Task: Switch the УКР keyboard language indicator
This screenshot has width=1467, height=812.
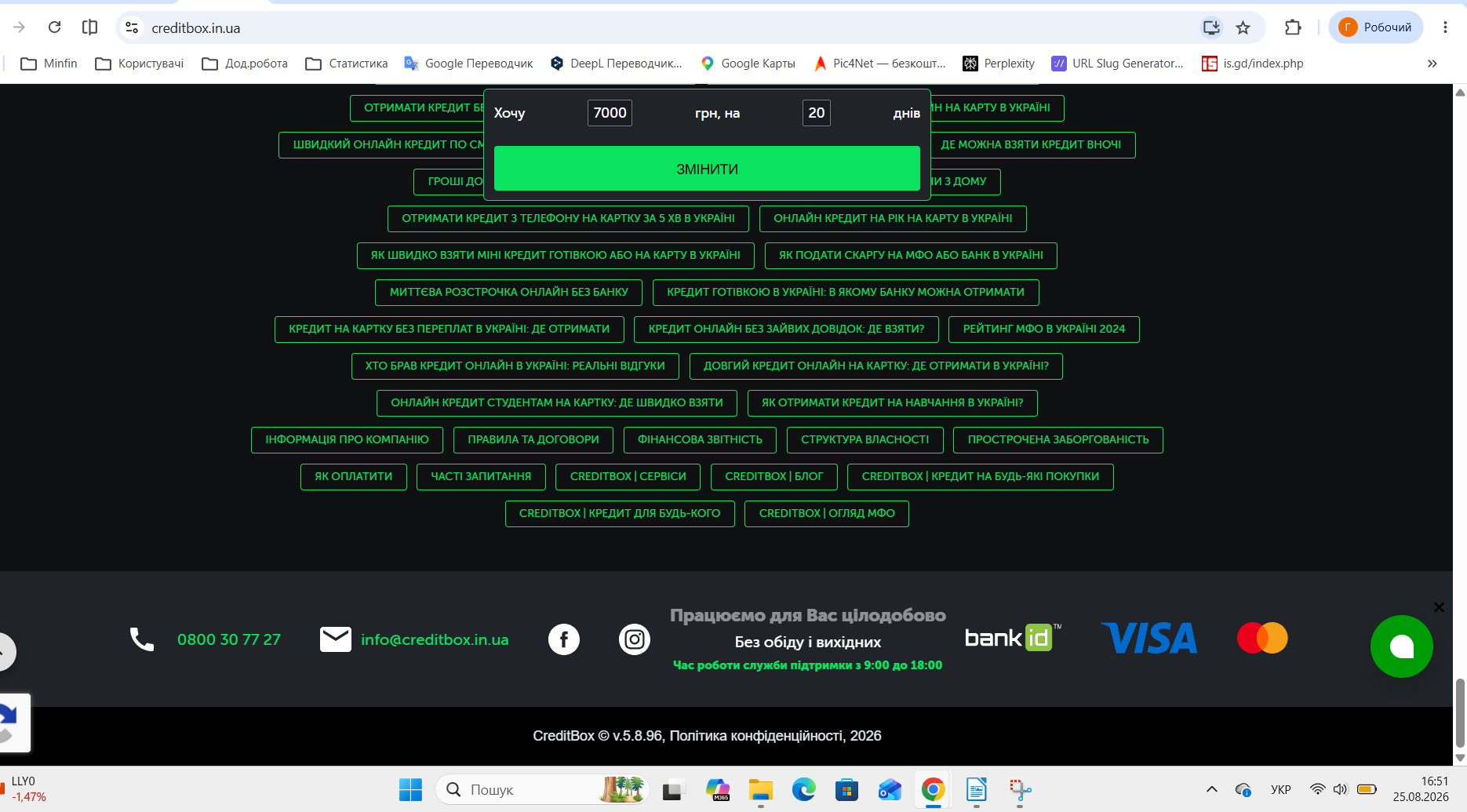Action: tap(1281, 789)
